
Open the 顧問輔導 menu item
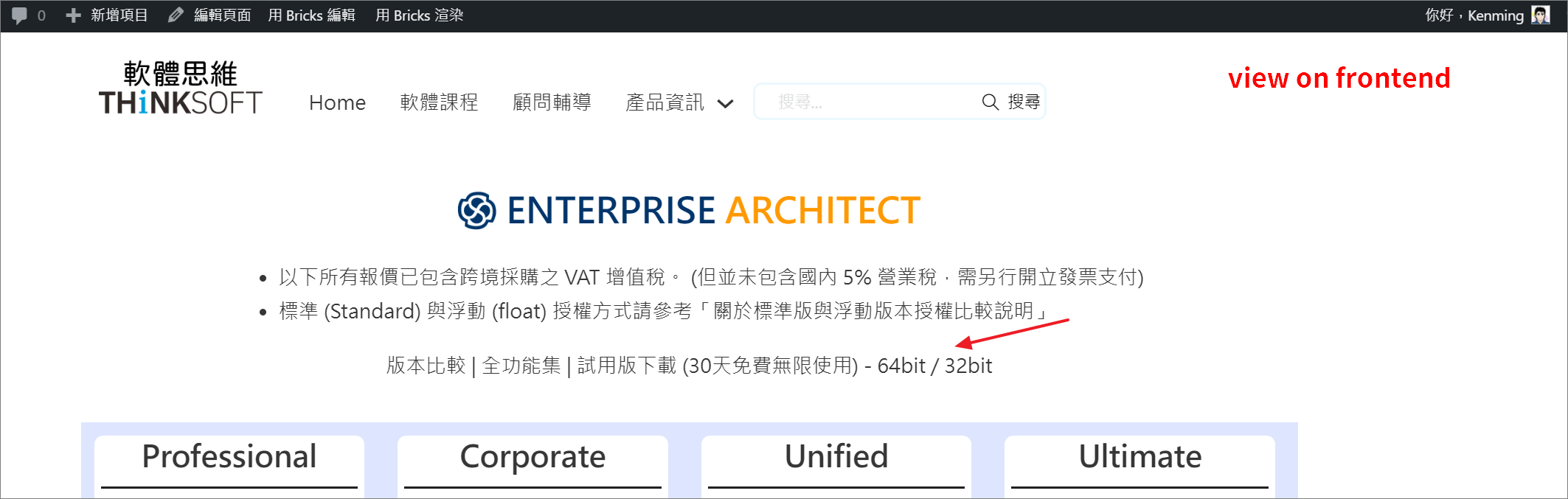pyautogui.click(x=552, y=102)
